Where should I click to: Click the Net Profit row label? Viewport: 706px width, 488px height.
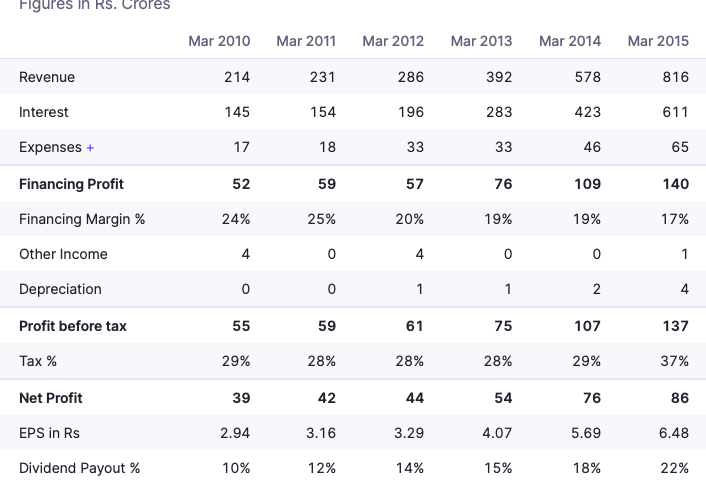(51, 398)
